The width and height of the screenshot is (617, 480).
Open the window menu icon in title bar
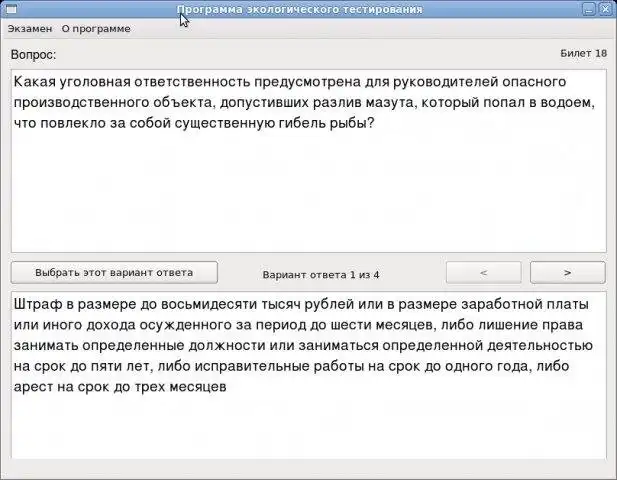click(11, 9)
